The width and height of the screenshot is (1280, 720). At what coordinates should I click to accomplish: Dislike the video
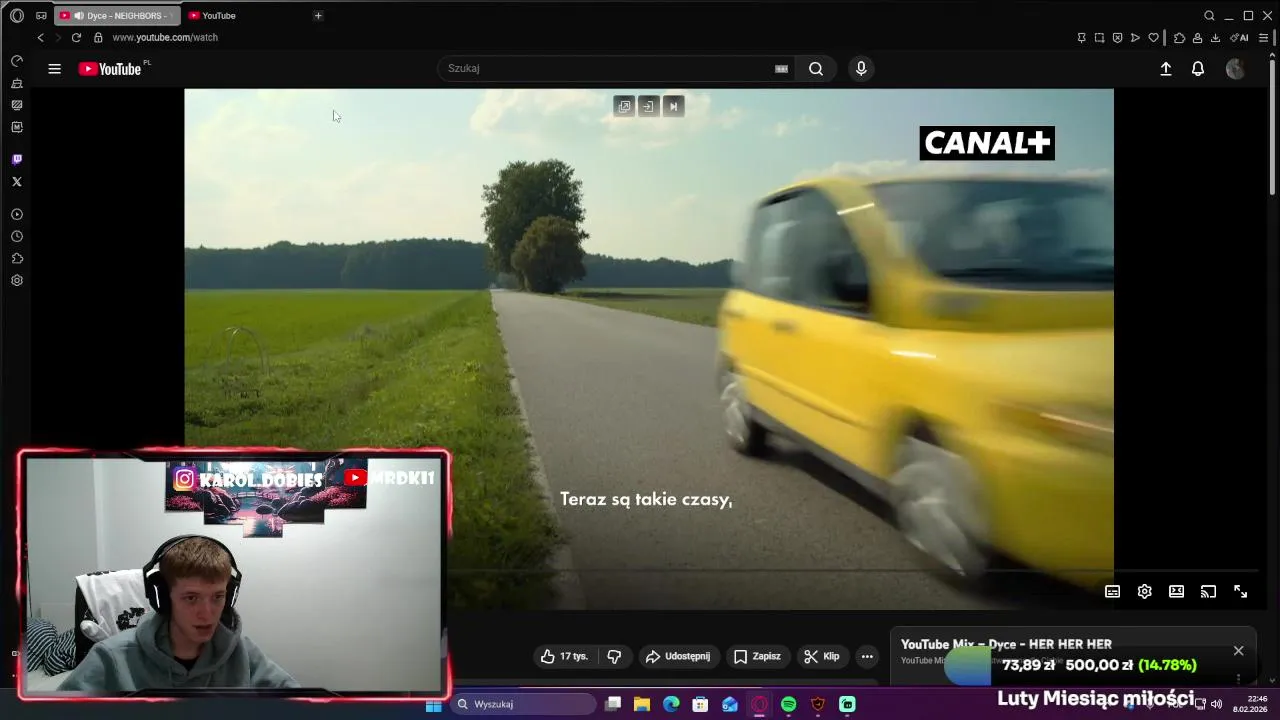point(614,657)
